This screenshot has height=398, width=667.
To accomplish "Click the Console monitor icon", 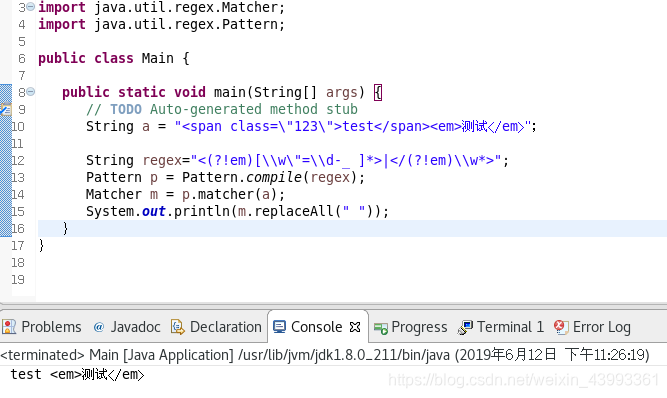I will [x=279, y=327].
